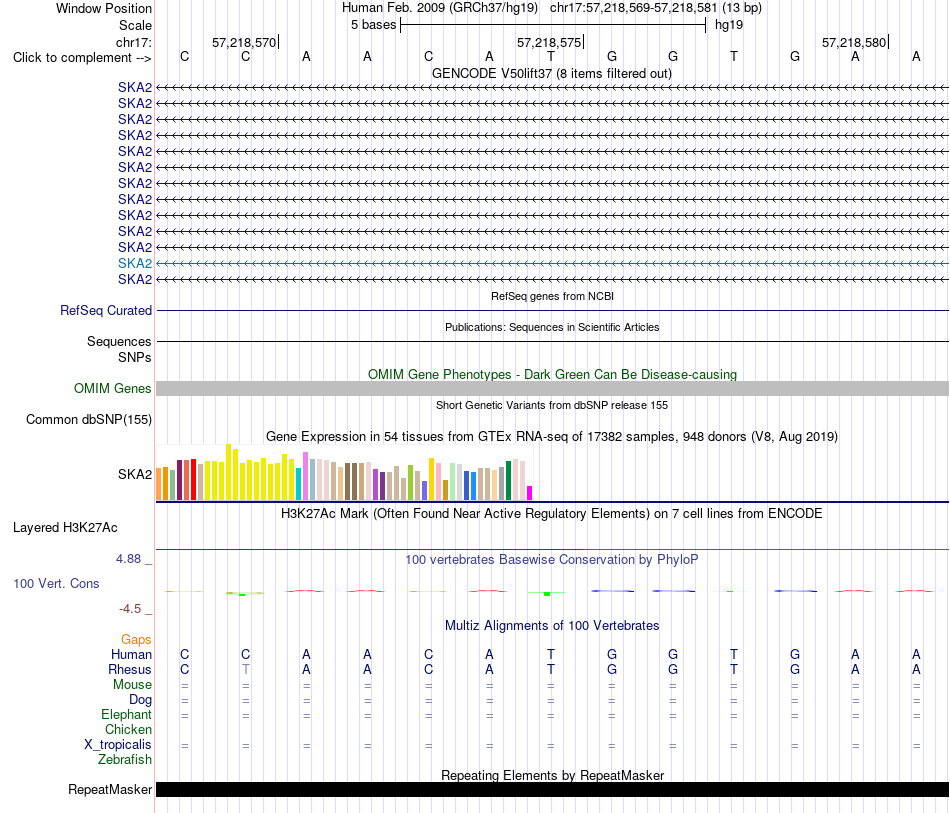Click the '4.88' upper conservation scale value
Image resolution: width=950 pixels, height=813 pixels.
point(128,559)
